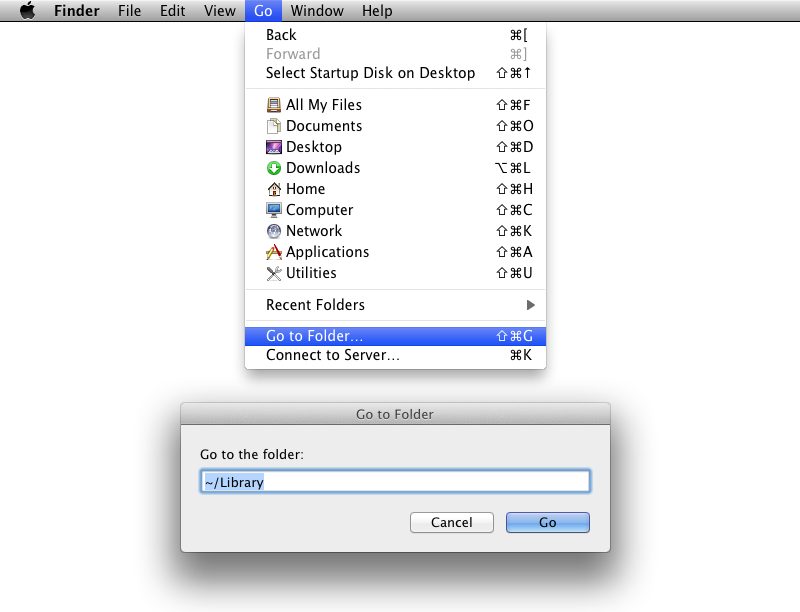
Task: Open the Help menu
Action: 377,11
